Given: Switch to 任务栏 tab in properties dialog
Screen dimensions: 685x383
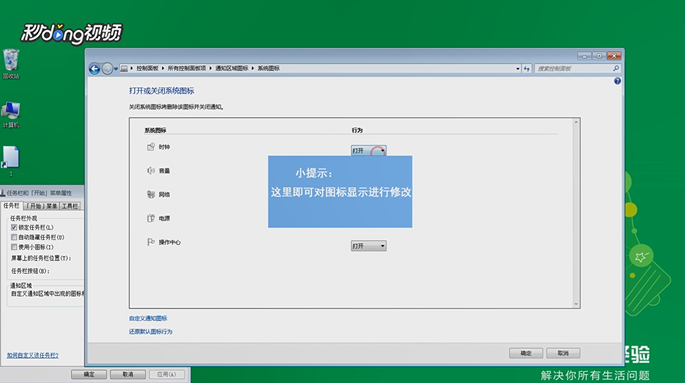Looking at the screenshot, I should click(11, 206).
